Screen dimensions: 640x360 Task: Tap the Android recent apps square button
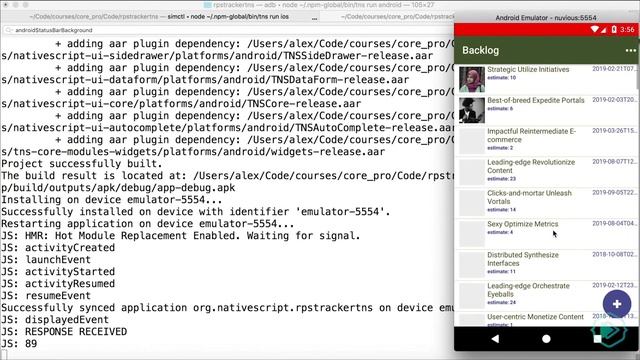[x=598, y=339]
